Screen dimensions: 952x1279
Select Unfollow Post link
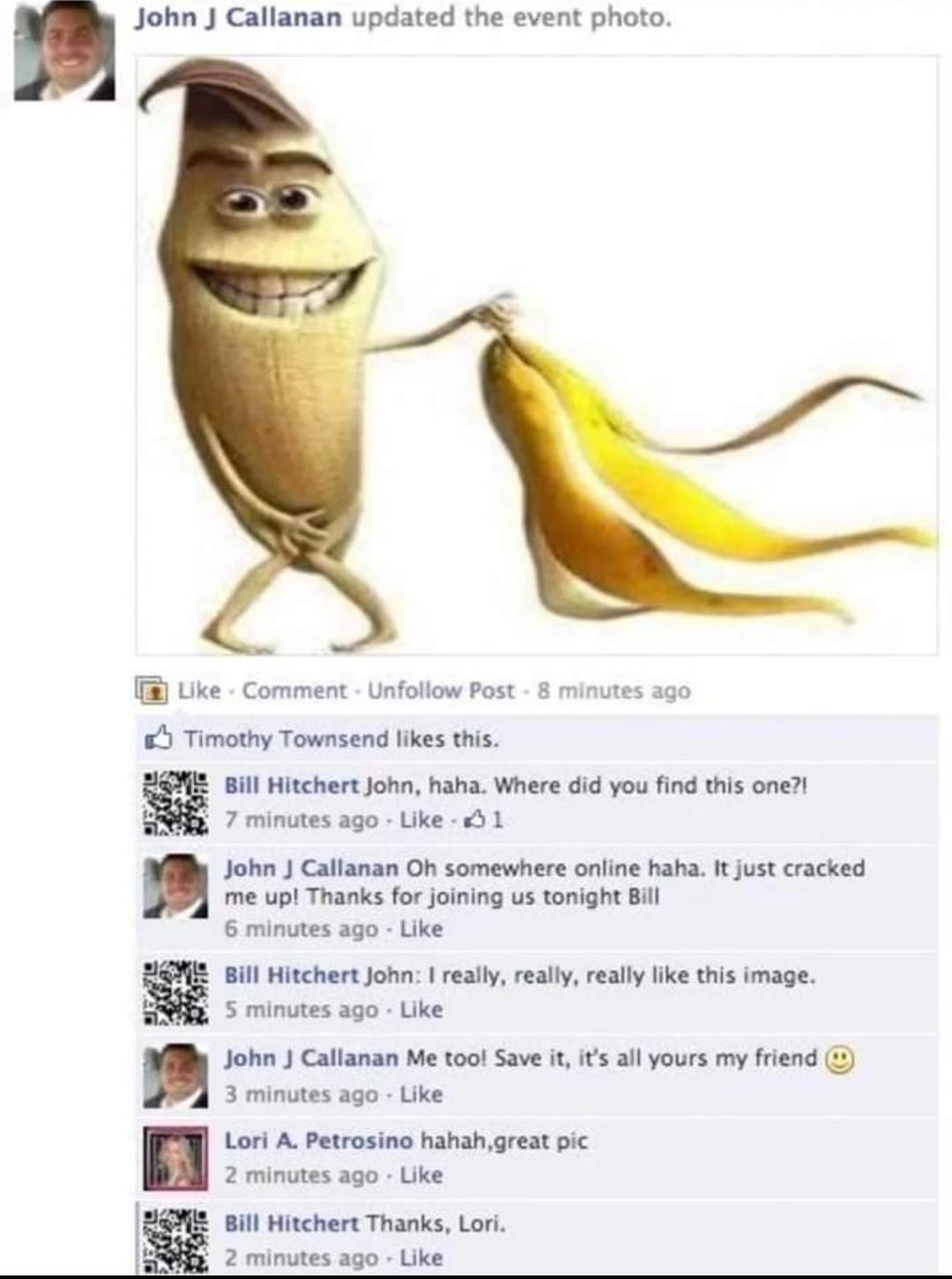[x=441, y=690]
